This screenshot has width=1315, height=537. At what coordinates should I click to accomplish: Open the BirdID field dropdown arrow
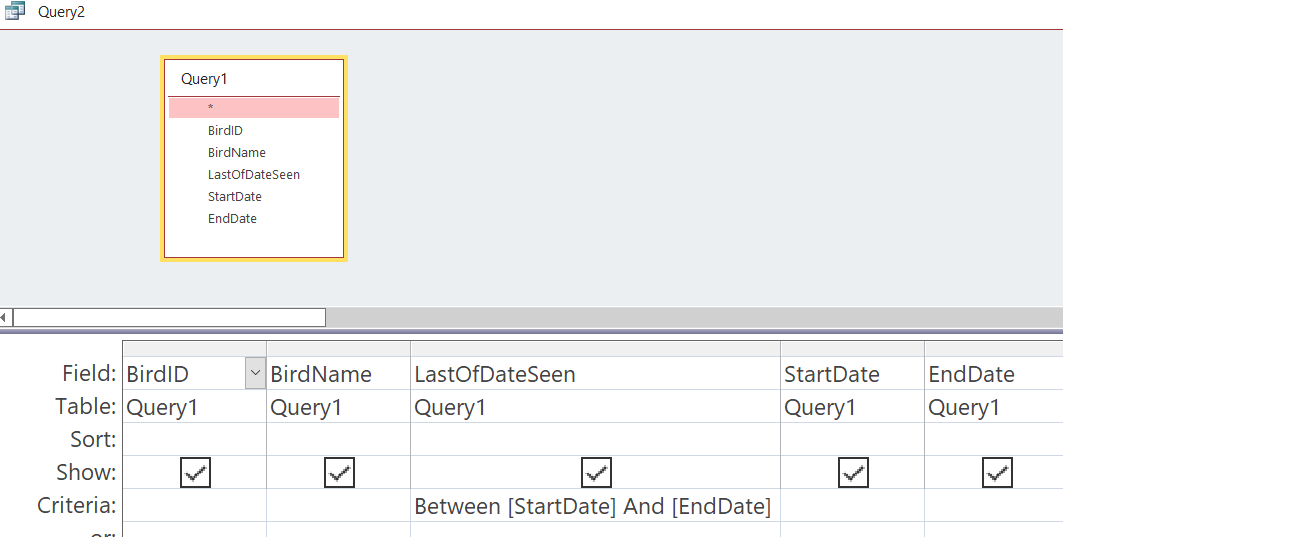click(255, 373)
